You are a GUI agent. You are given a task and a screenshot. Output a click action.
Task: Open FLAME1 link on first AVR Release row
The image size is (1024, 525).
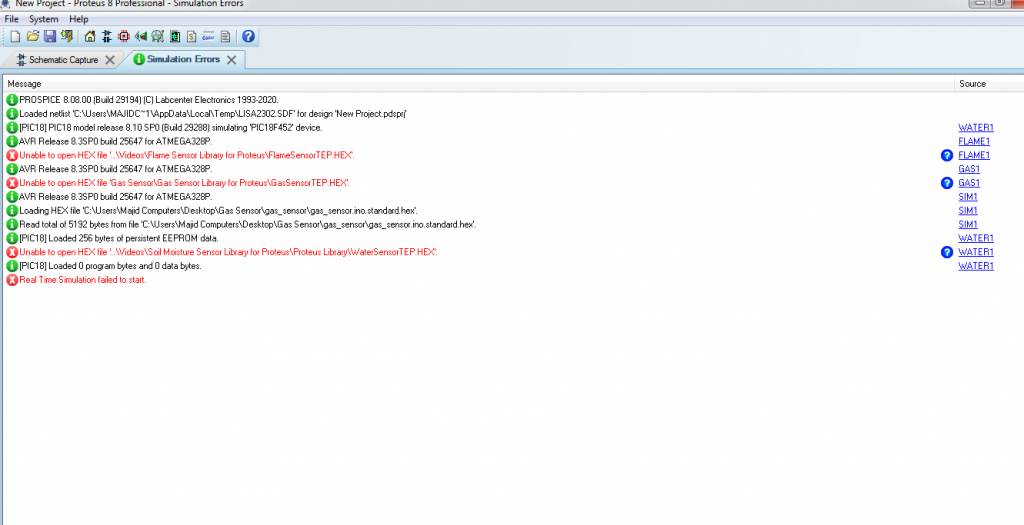[974, 142]
